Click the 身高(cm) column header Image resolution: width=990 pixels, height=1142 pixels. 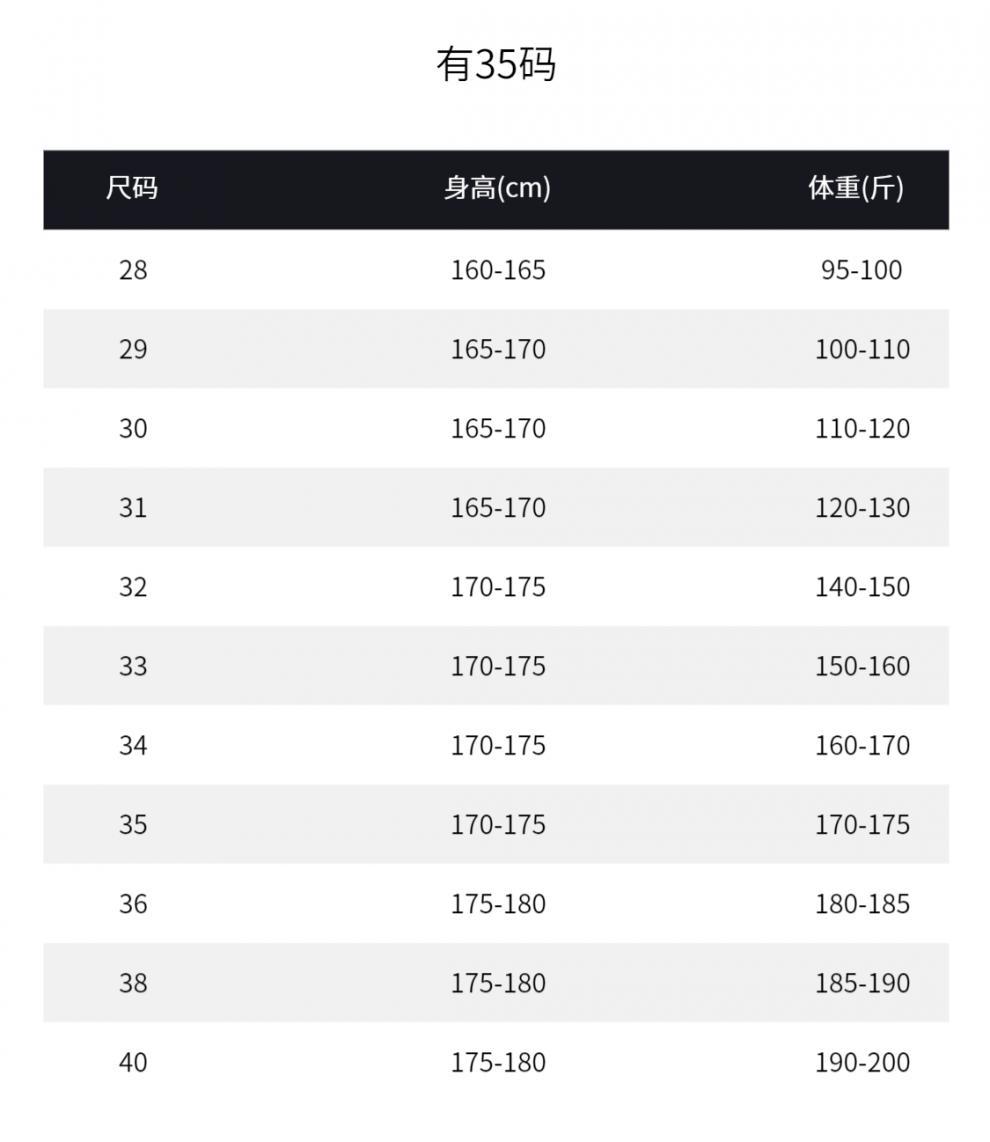pos(497,188)
